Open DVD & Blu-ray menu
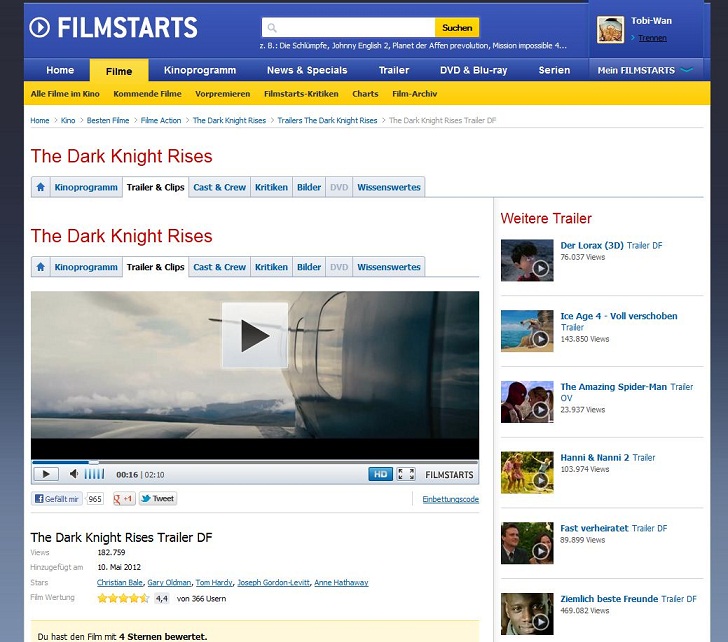Image resolution: width=728 pixels, height=642 pixels. tap(474, 70)
